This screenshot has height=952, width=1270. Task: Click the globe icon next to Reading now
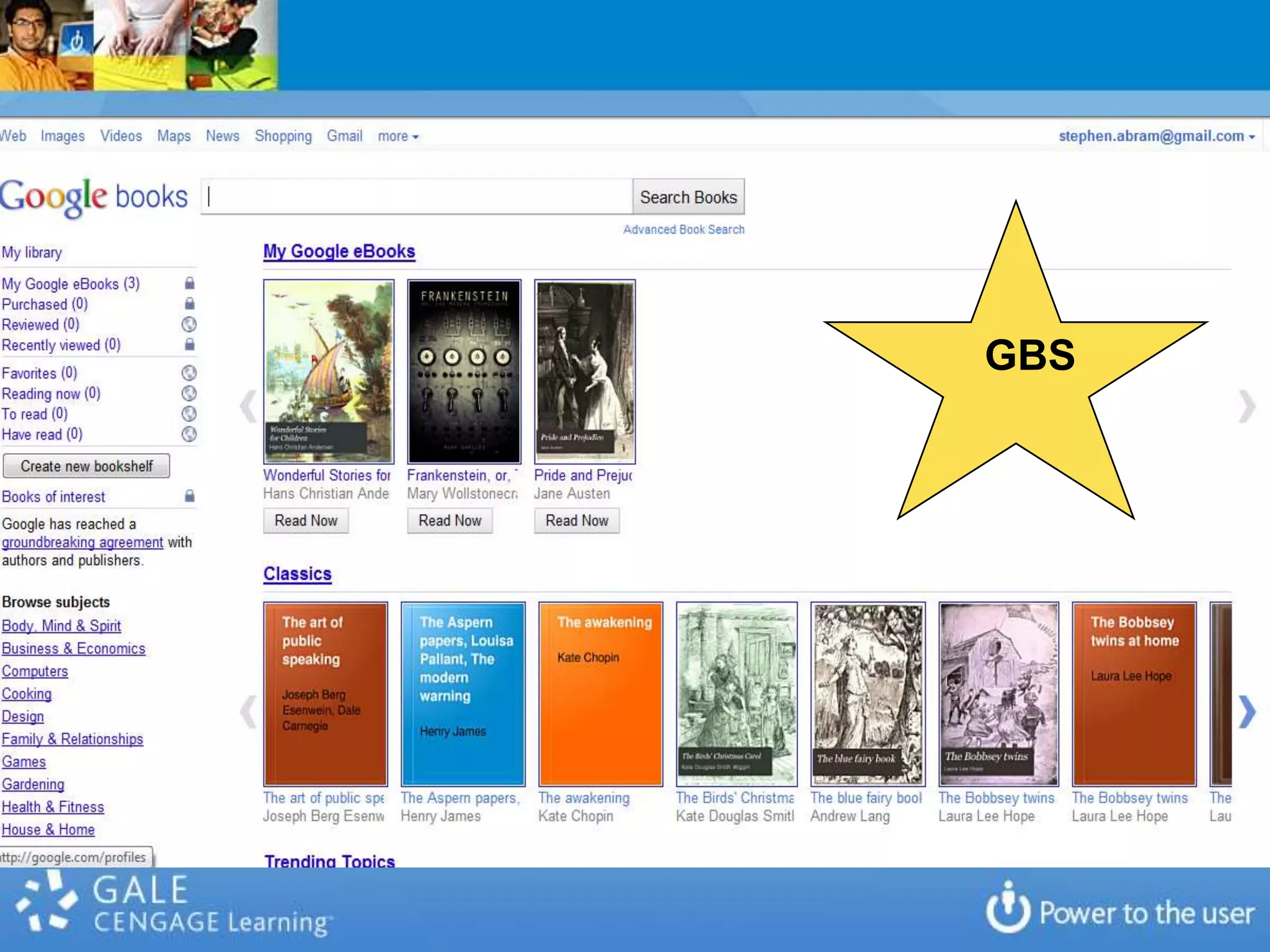point(189,393)
